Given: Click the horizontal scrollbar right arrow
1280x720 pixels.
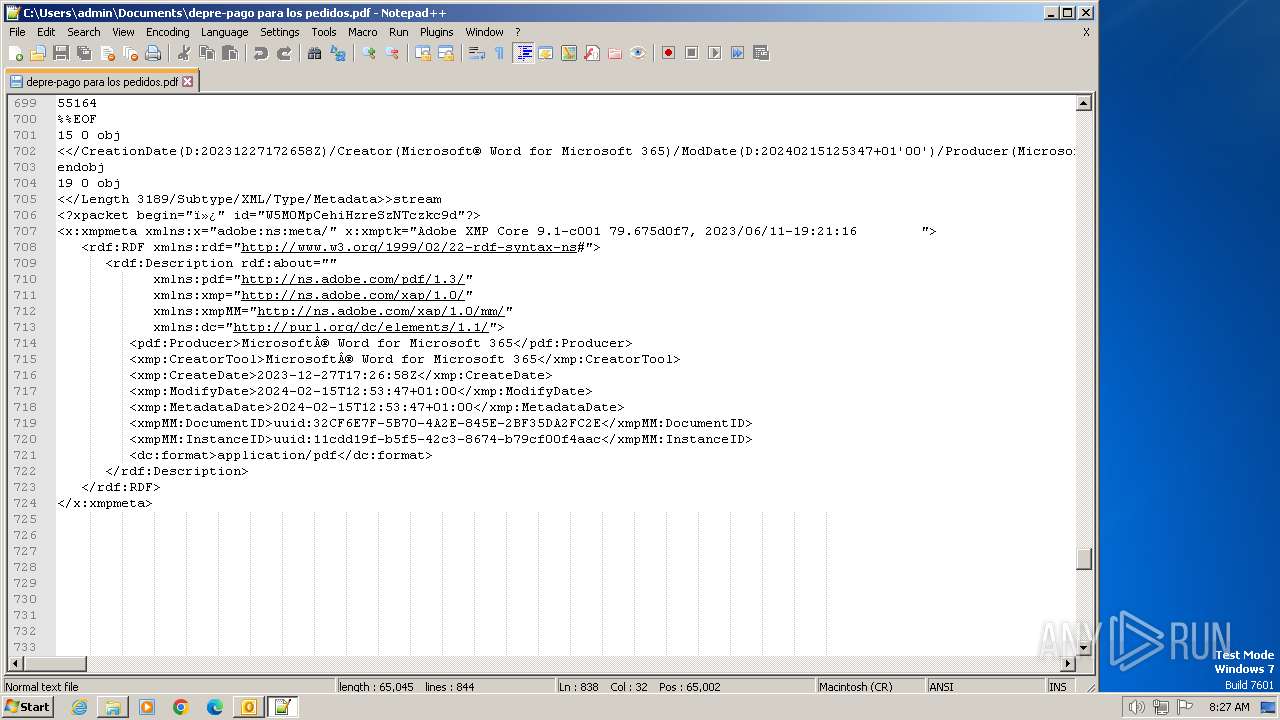Looking at the screenshot, I should coord(1067,663).
